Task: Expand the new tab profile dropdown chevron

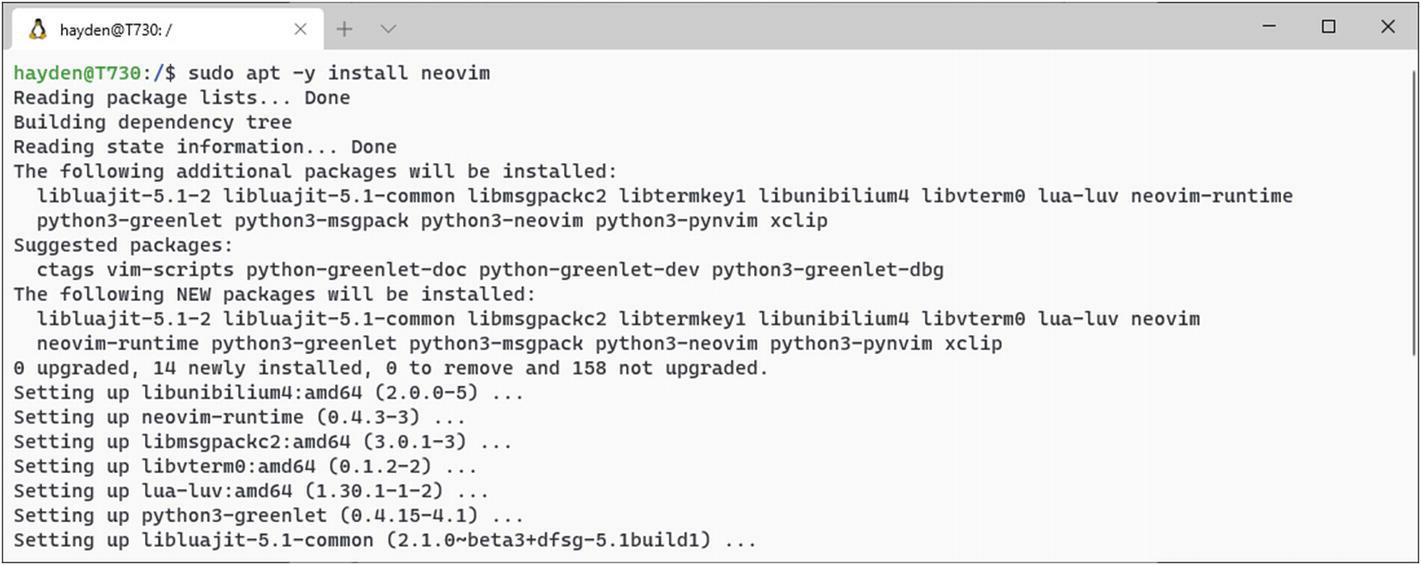Action: click(x=389, y=29)
